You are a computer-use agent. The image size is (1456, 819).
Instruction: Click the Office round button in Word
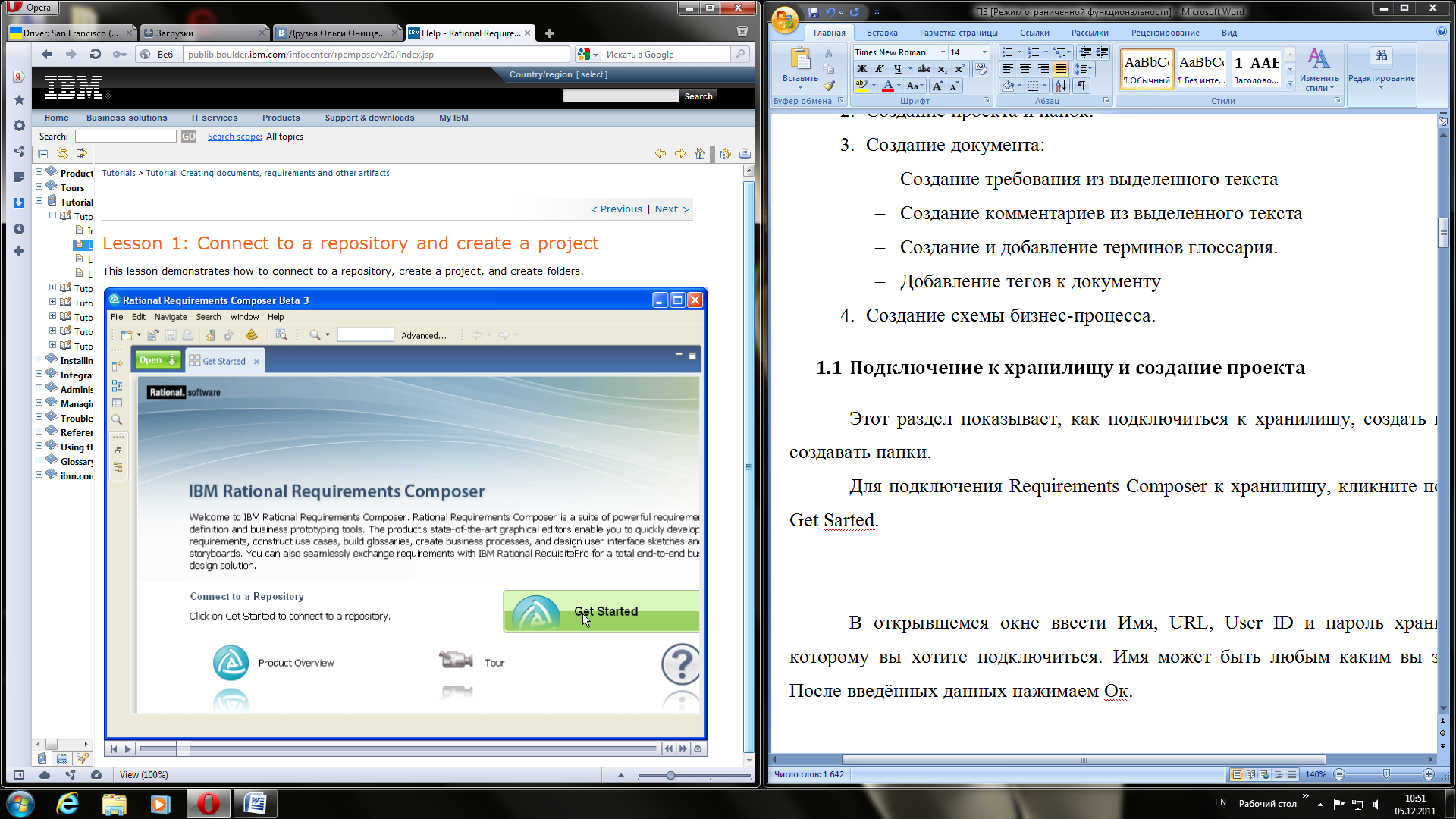(x=786, y=20)
